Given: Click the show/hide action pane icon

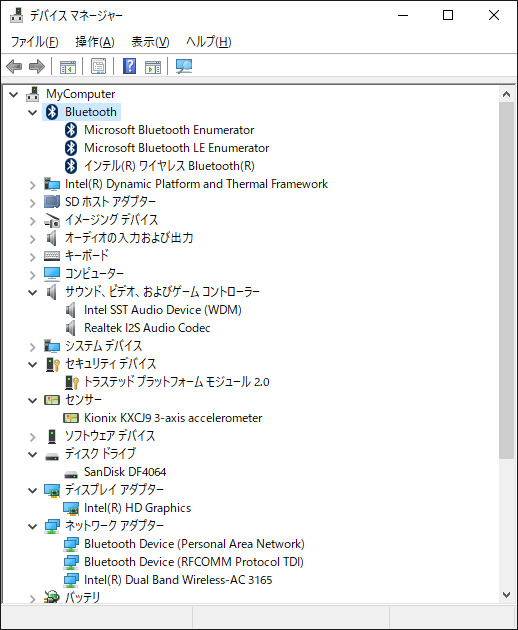Looking at the screenshot, I should [153, 67].
